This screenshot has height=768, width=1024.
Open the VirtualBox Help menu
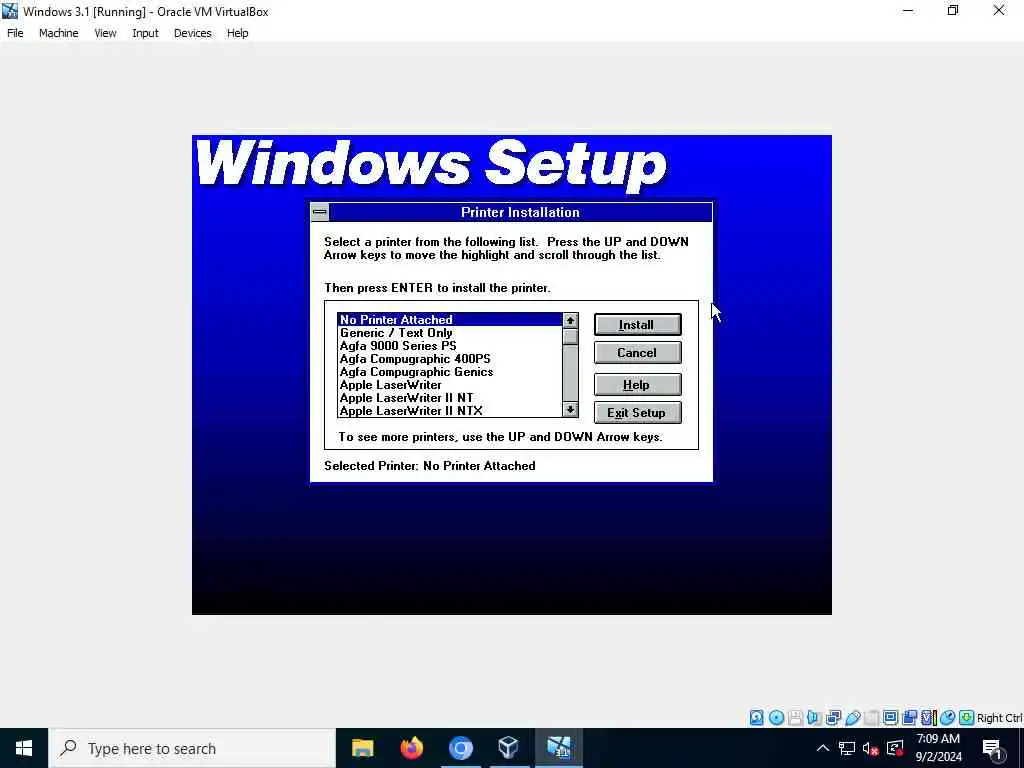point(238,33)
